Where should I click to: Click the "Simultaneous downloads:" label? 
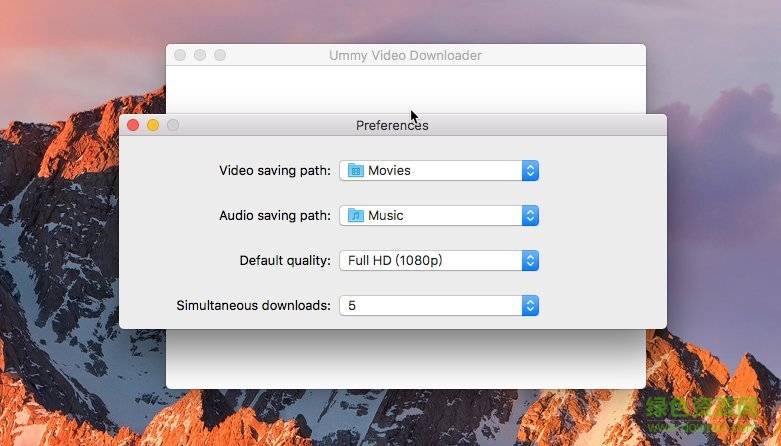[x=253, y=306]
